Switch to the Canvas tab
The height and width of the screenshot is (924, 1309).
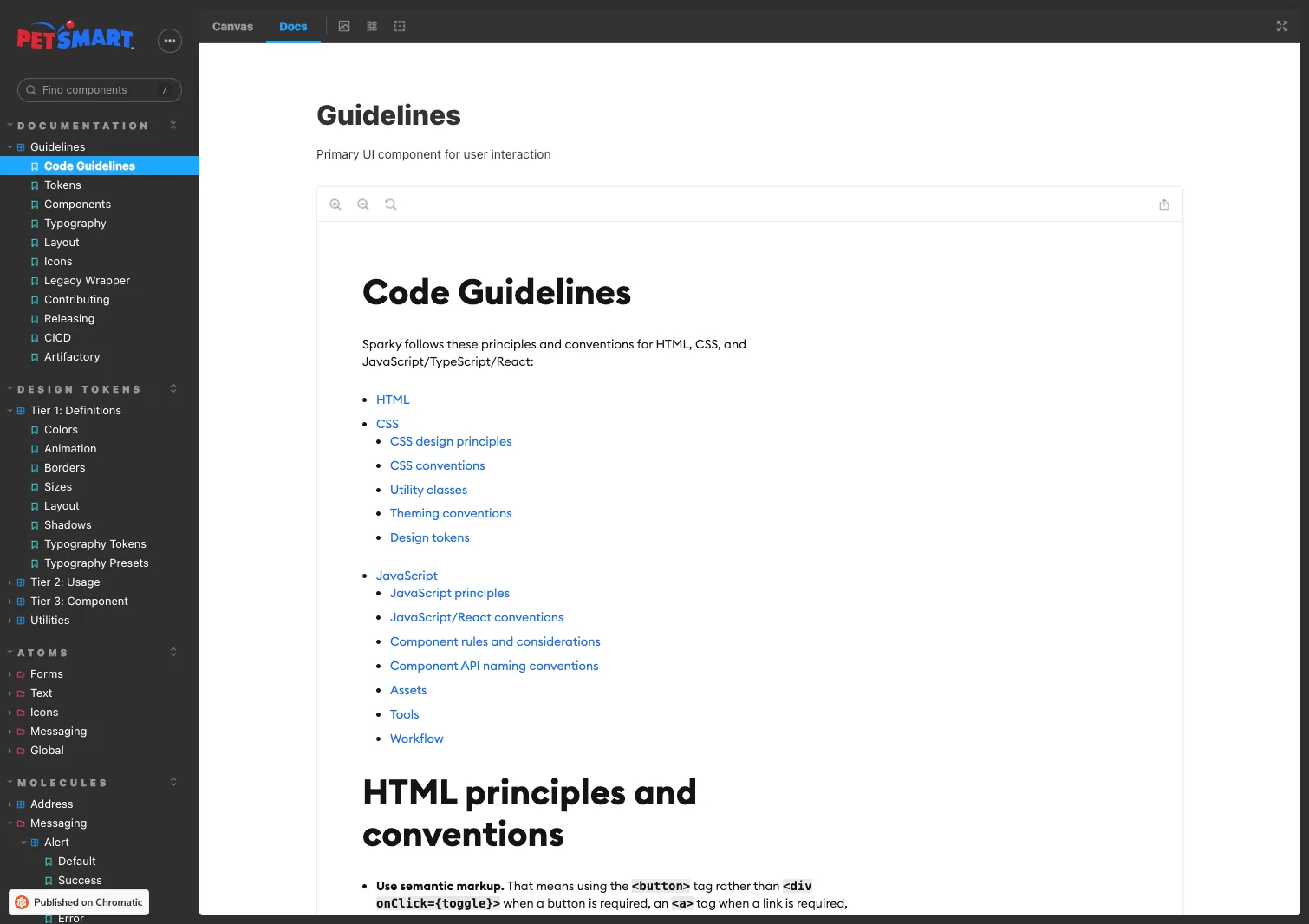(x=232, y=26)
